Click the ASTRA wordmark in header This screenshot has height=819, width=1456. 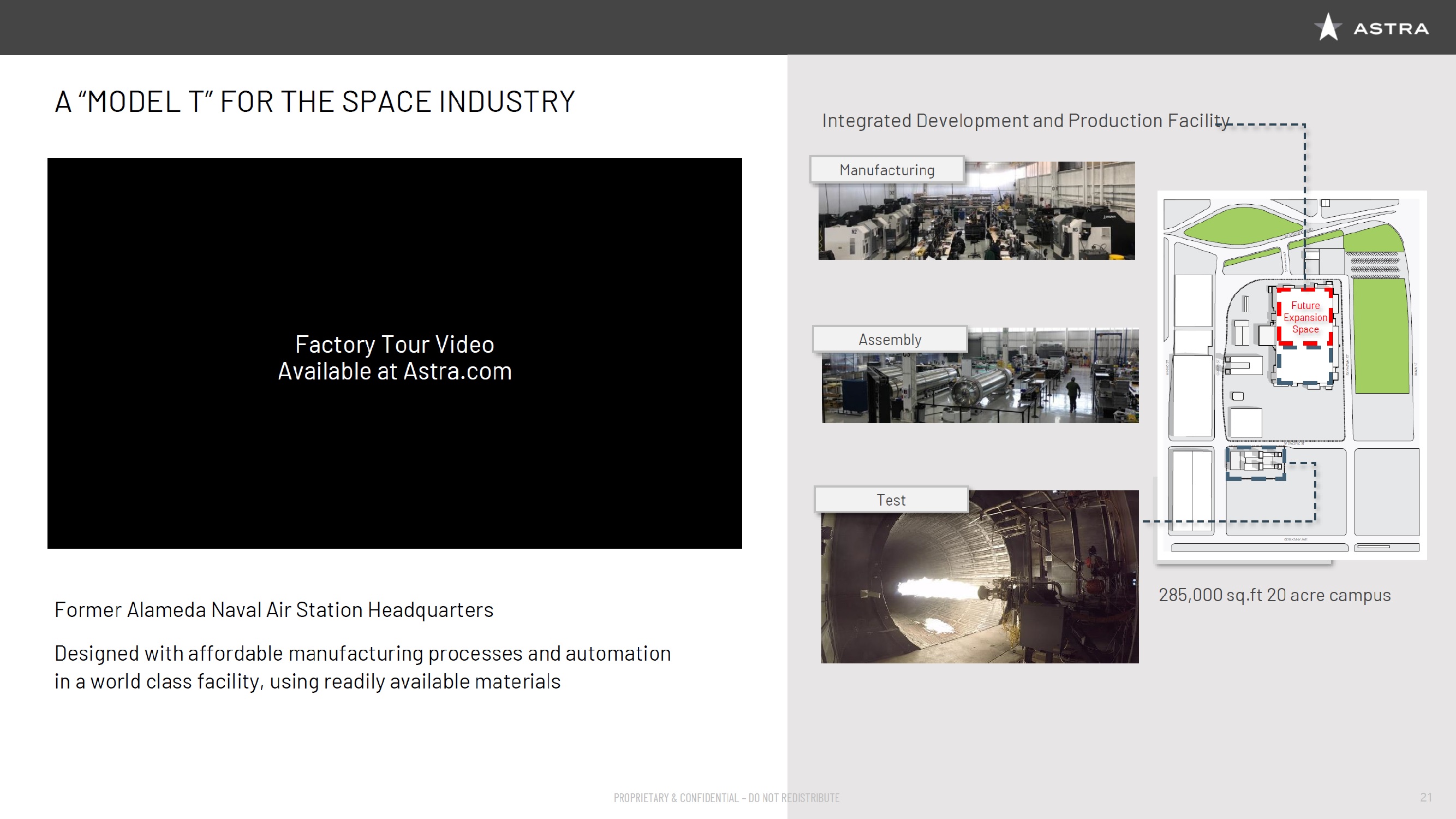[x=1391, y=29]
